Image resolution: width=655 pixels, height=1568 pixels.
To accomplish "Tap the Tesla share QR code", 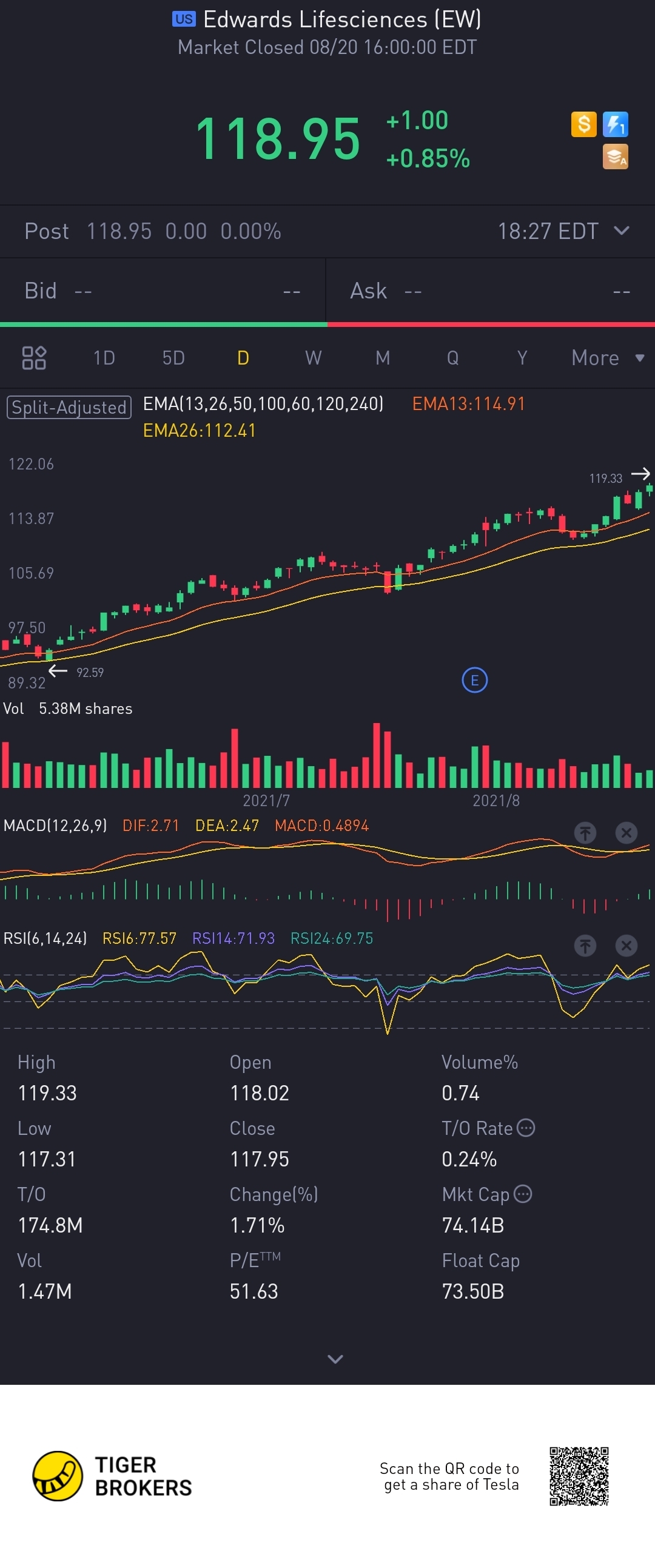I will click(579, 1476).
